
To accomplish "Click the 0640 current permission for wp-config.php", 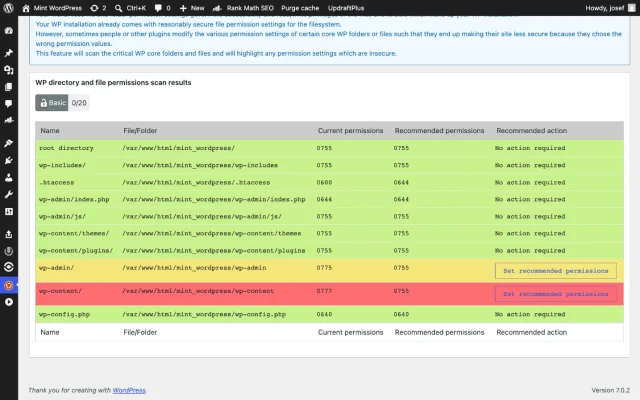I will pyautogui.click(x=324, y=314).
